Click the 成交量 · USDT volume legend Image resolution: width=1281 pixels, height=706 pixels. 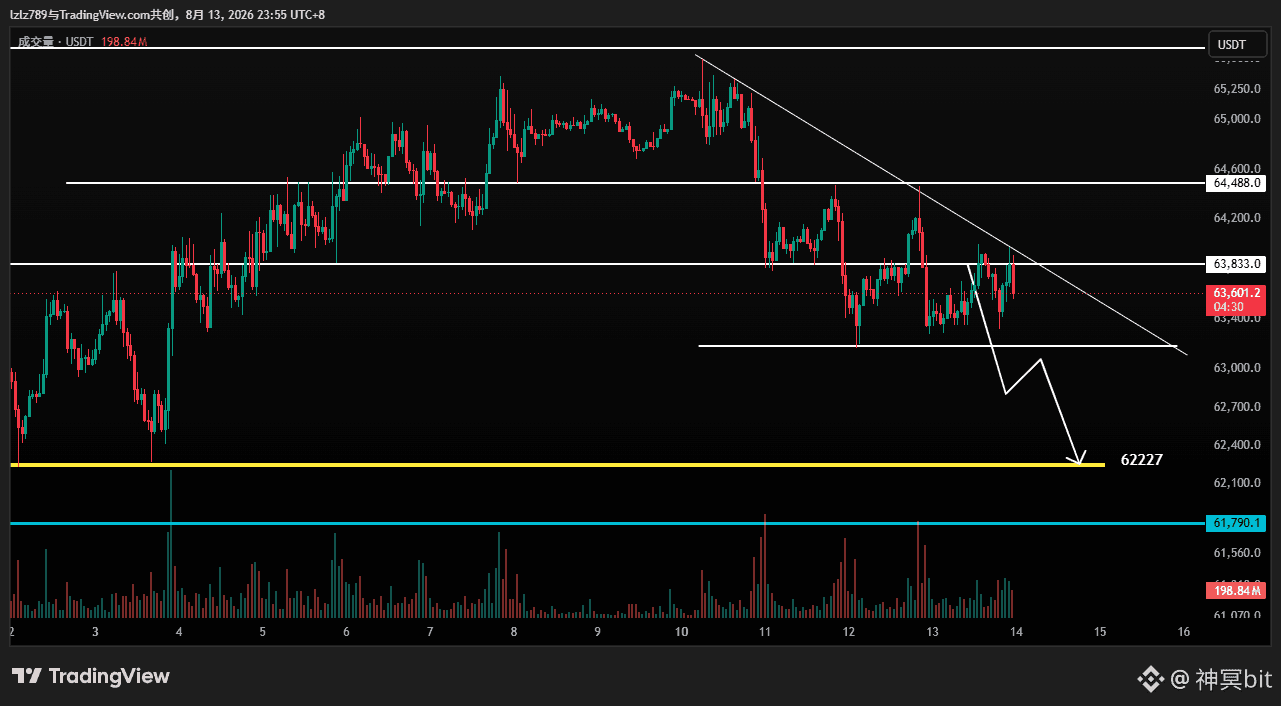tap(83, 42)
